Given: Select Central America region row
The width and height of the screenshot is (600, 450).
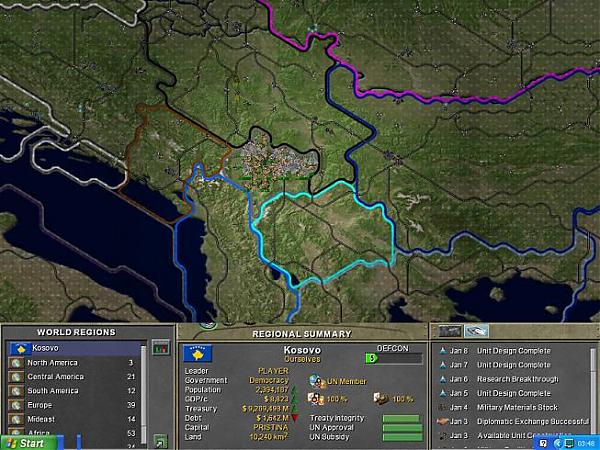Looking at the screenshot, I should 75,377.
